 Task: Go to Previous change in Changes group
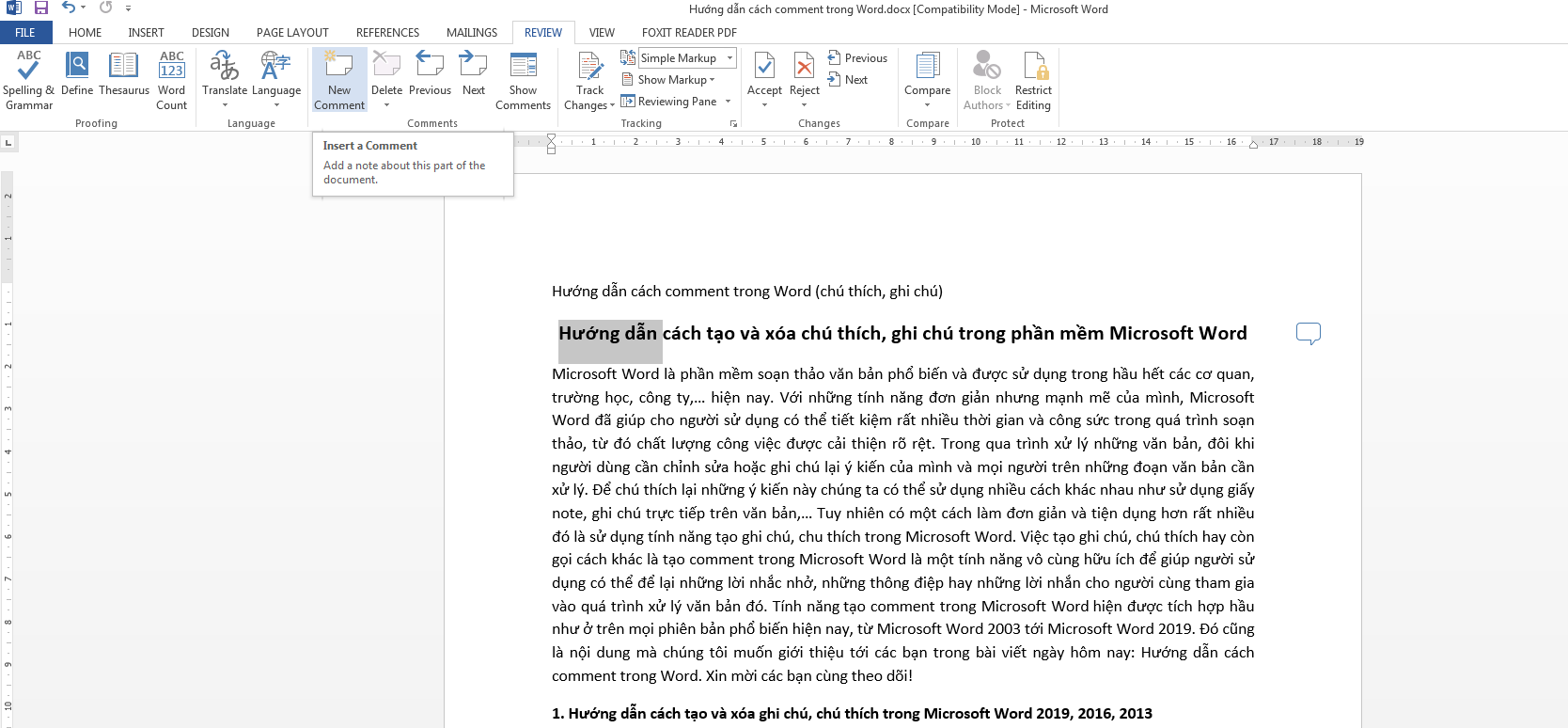click(857, 58)
